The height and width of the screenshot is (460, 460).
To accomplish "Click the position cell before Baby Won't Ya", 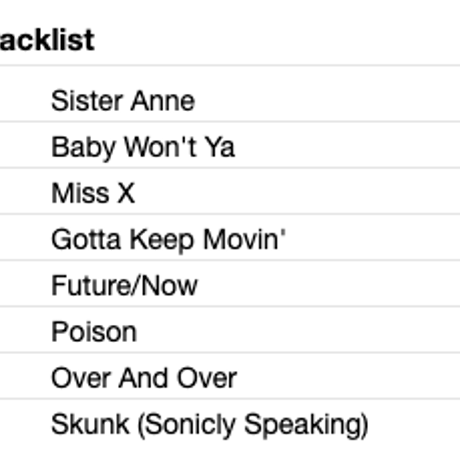I will pos(23,147).
